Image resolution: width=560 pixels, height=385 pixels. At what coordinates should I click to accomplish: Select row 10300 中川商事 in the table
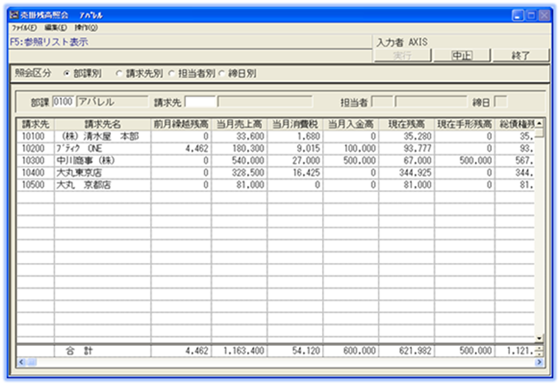pyautogui.click(x=275, y=160)
